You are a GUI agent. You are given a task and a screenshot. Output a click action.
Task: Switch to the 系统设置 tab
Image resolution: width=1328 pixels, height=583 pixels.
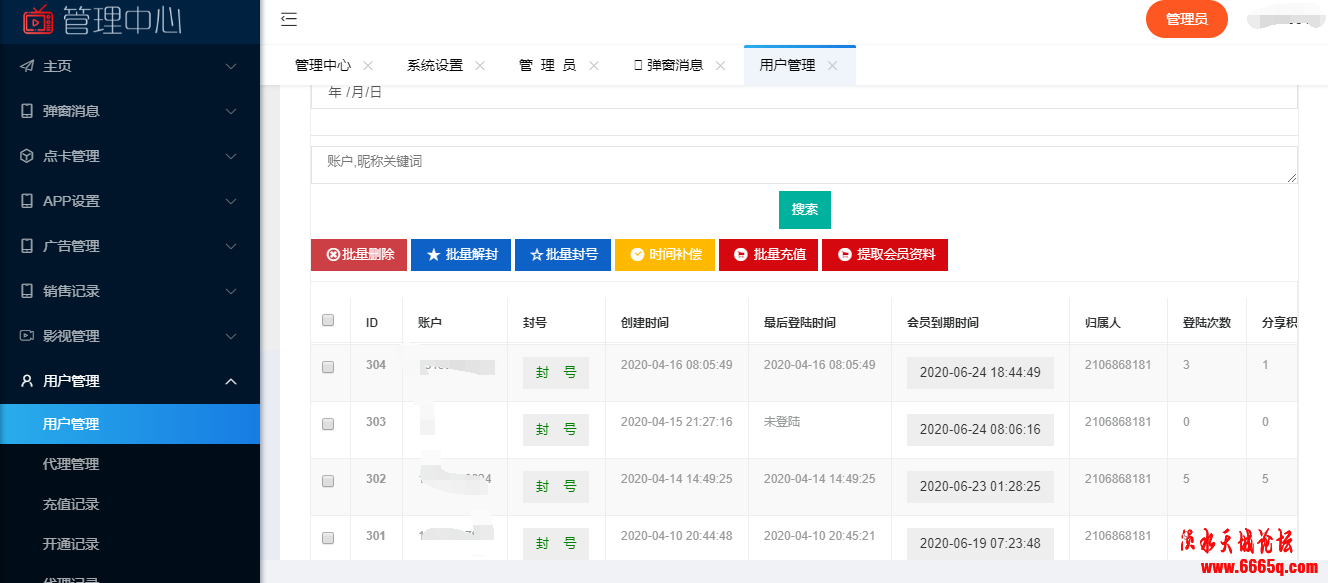[x=435, y=65]
